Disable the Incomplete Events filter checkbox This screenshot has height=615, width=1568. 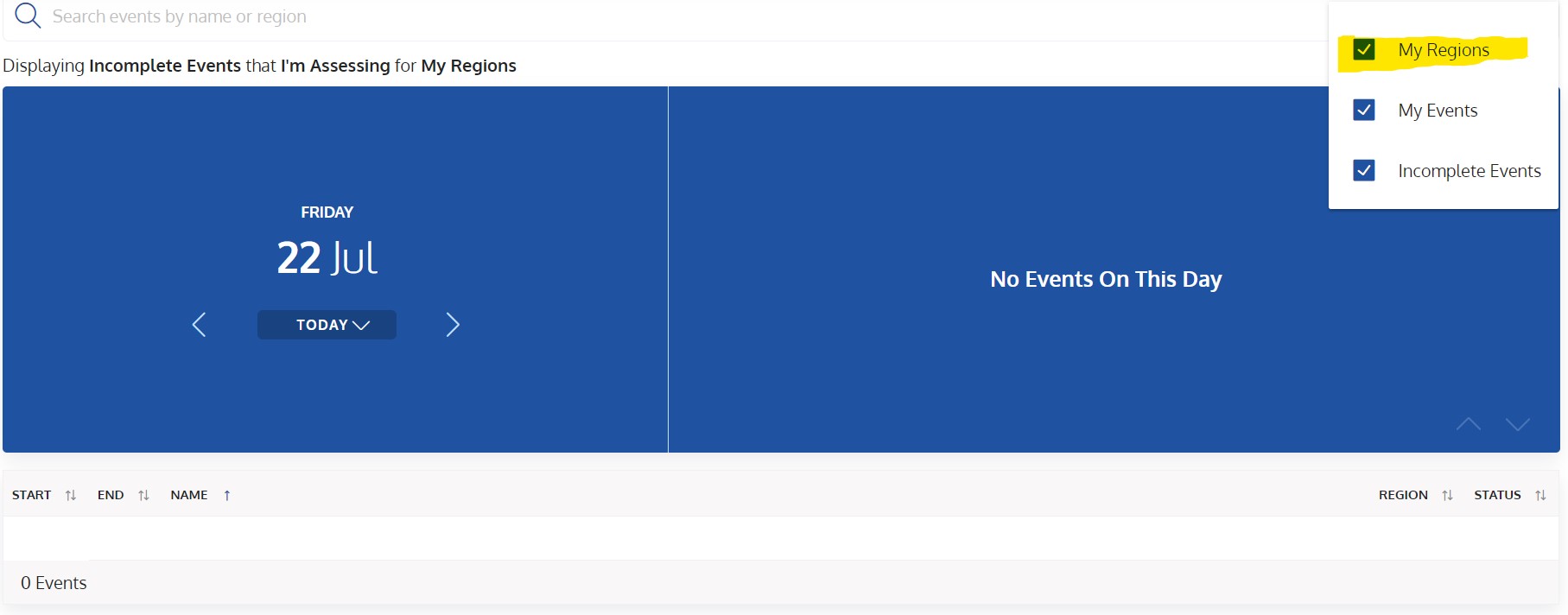point(1363,171)
